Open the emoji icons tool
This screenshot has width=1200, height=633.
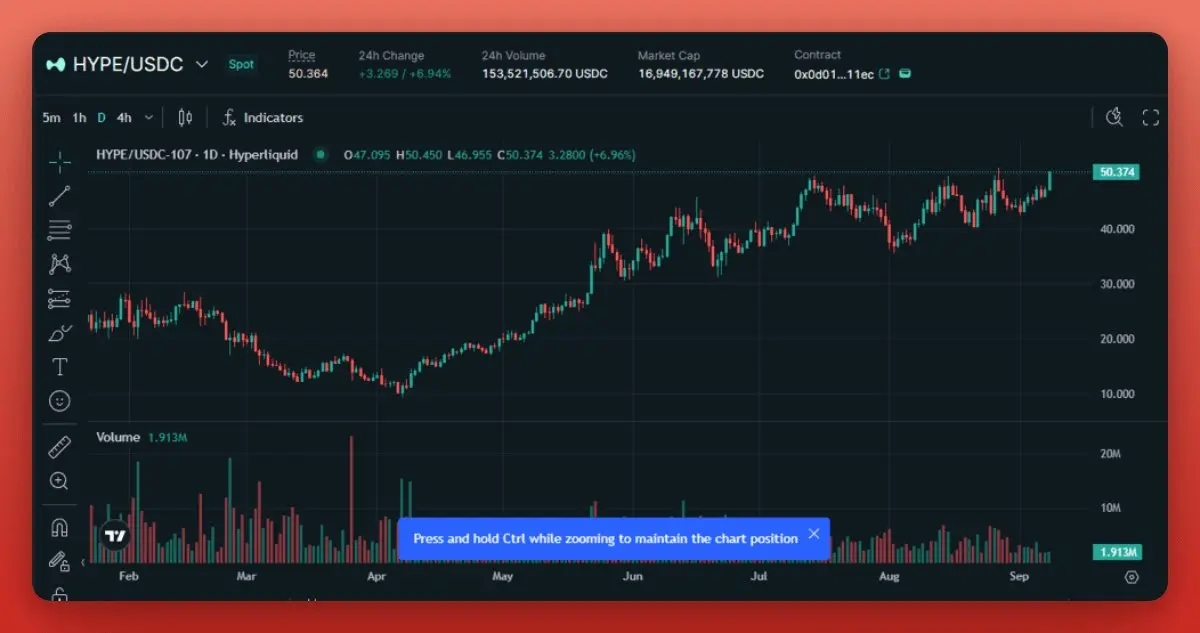(x=60, y=400)
